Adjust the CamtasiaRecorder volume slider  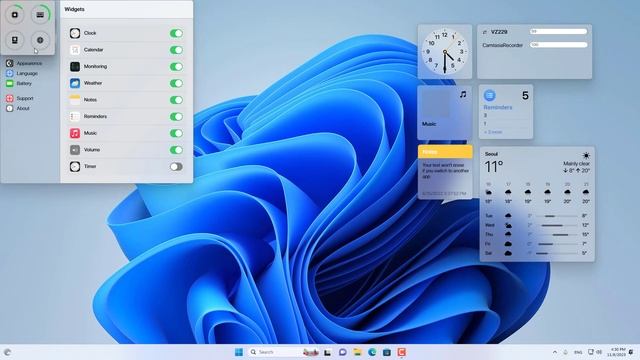pos(558,45)
